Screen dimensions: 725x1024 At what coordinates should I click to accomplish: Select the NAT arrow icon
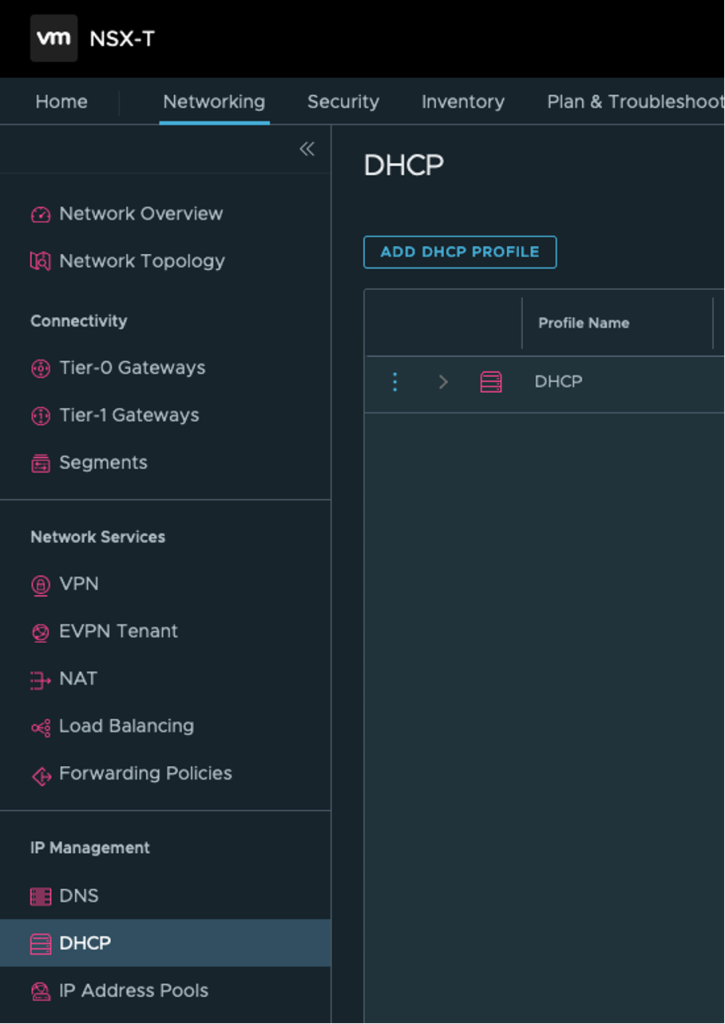tap(40, 678)
